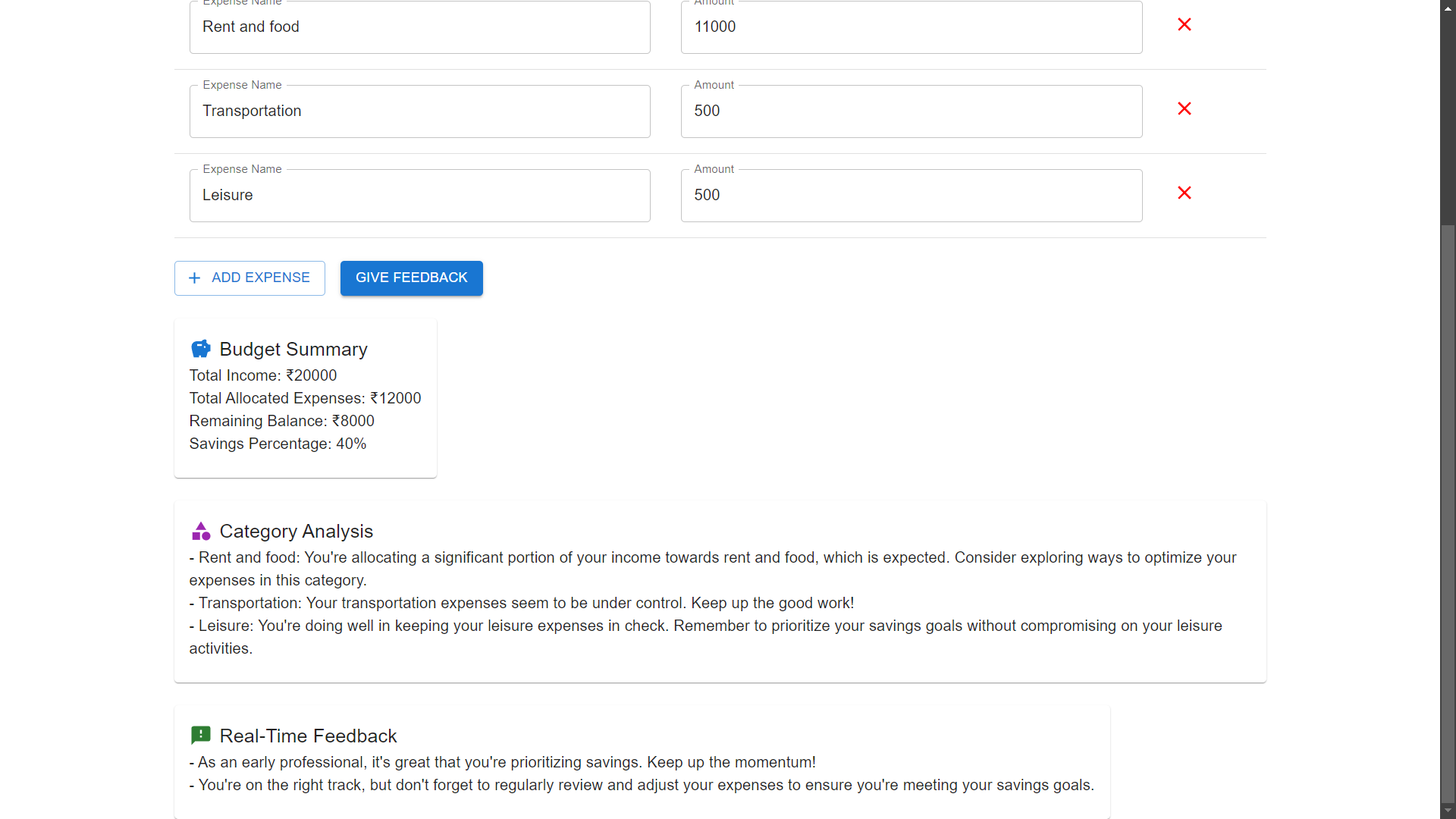This screenshot has height=819, width=1456.
Task: Edit the Rent and food name field
Action: (x=419, y=27)
